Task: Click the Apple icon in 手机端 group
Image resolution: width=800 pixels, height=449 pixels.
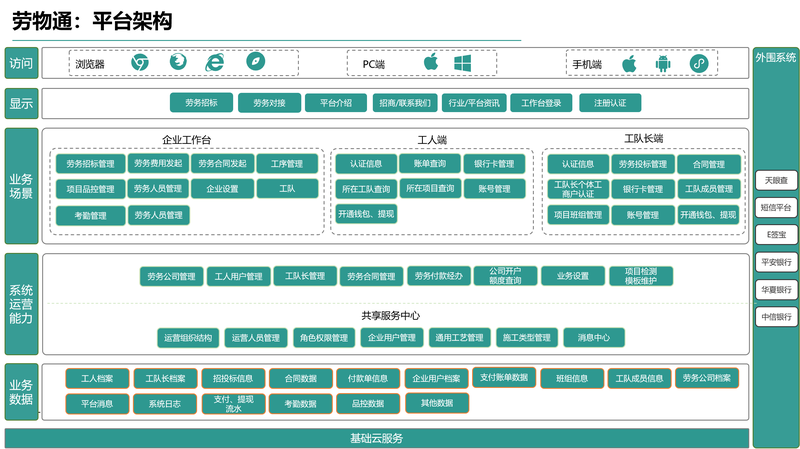Action: point(629,64)
